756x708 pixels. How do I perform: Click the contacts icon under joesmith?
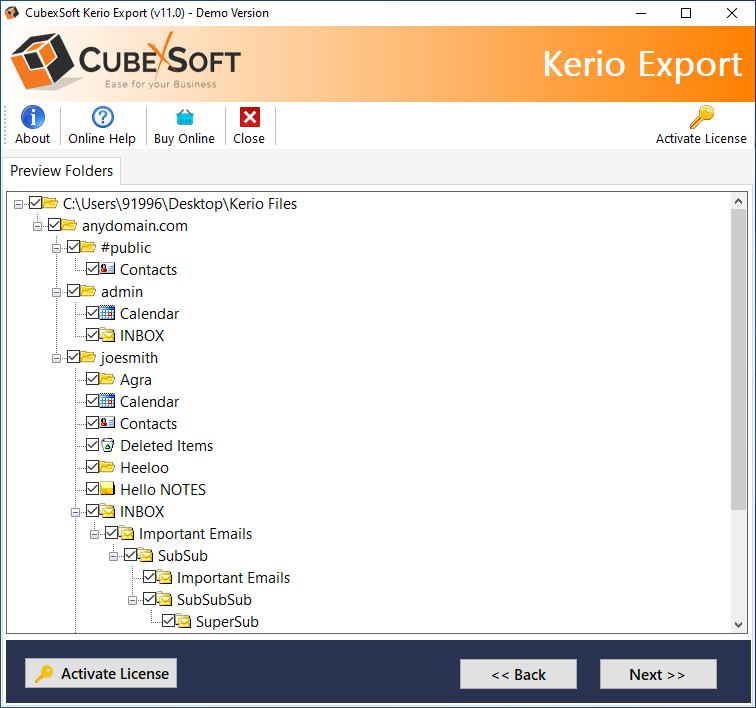pos(107,422)
